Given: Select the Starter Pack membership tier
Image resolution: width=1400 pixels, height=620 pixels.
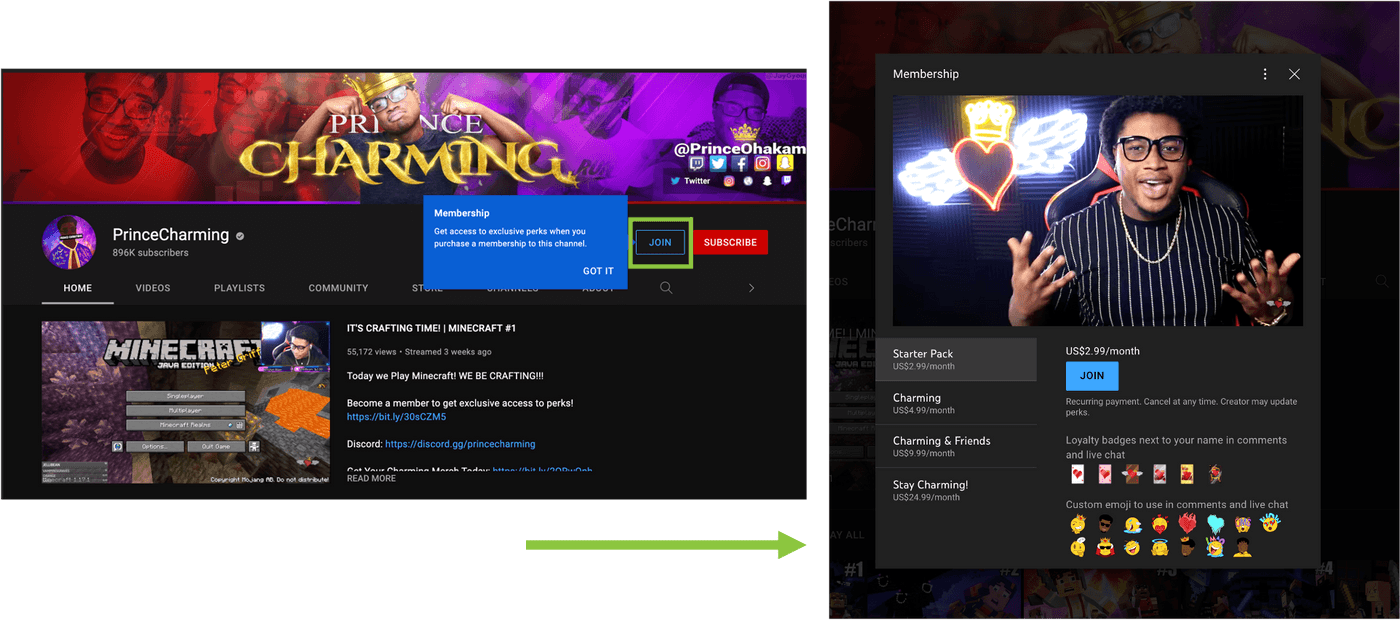Looking at the screenshot, I should [x=956, y=360].
